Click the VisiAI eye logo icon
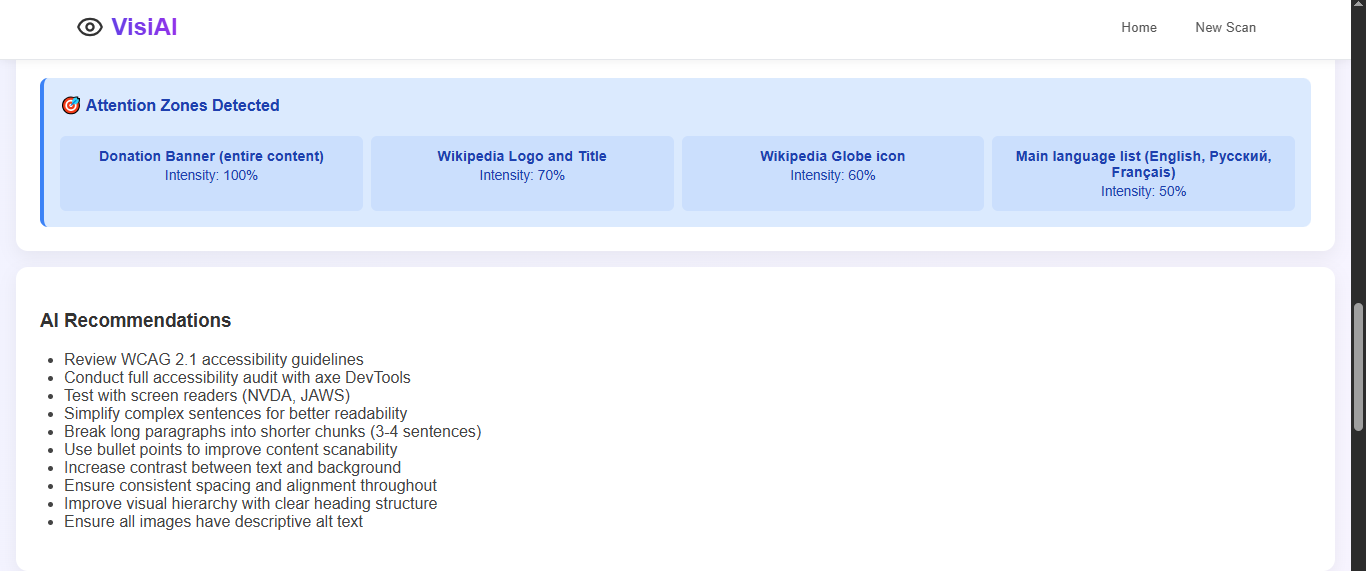 tap(90, 28)
